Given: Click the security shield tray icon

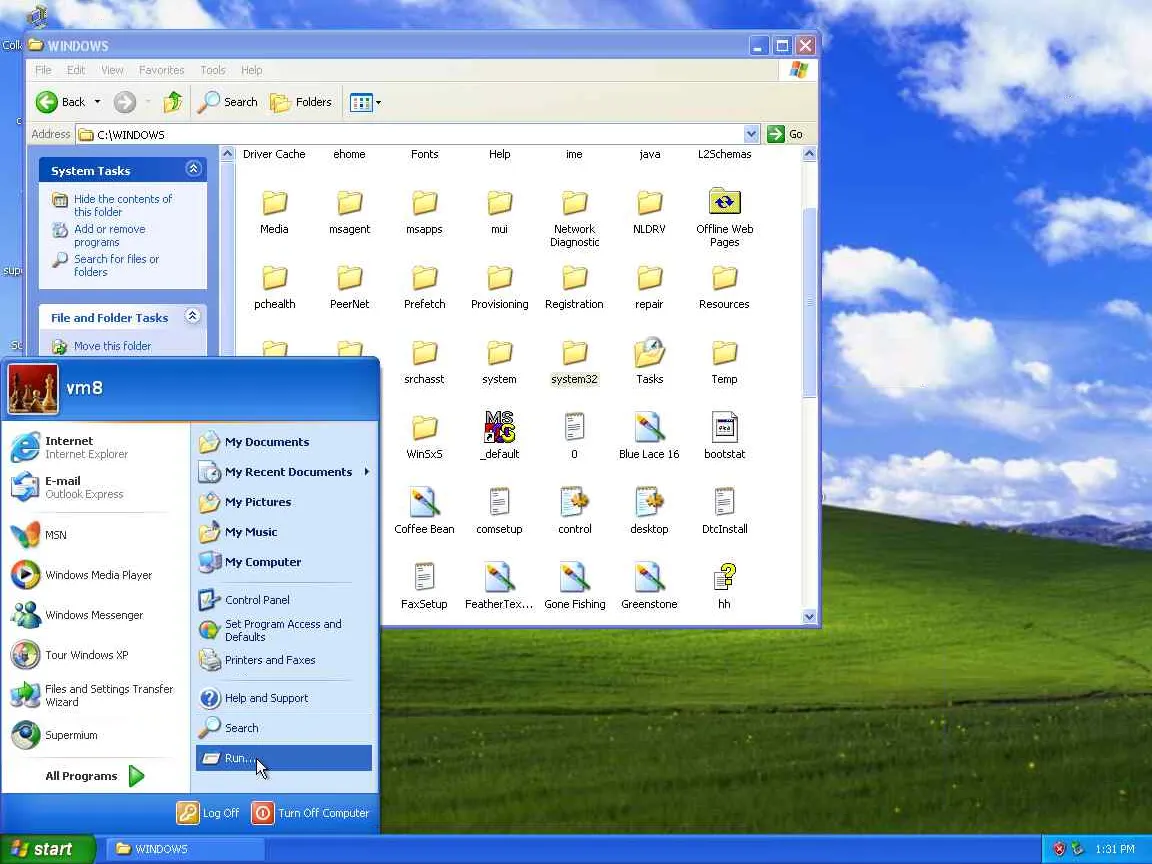Looking at the screenshot, I should click(1059, 849).
